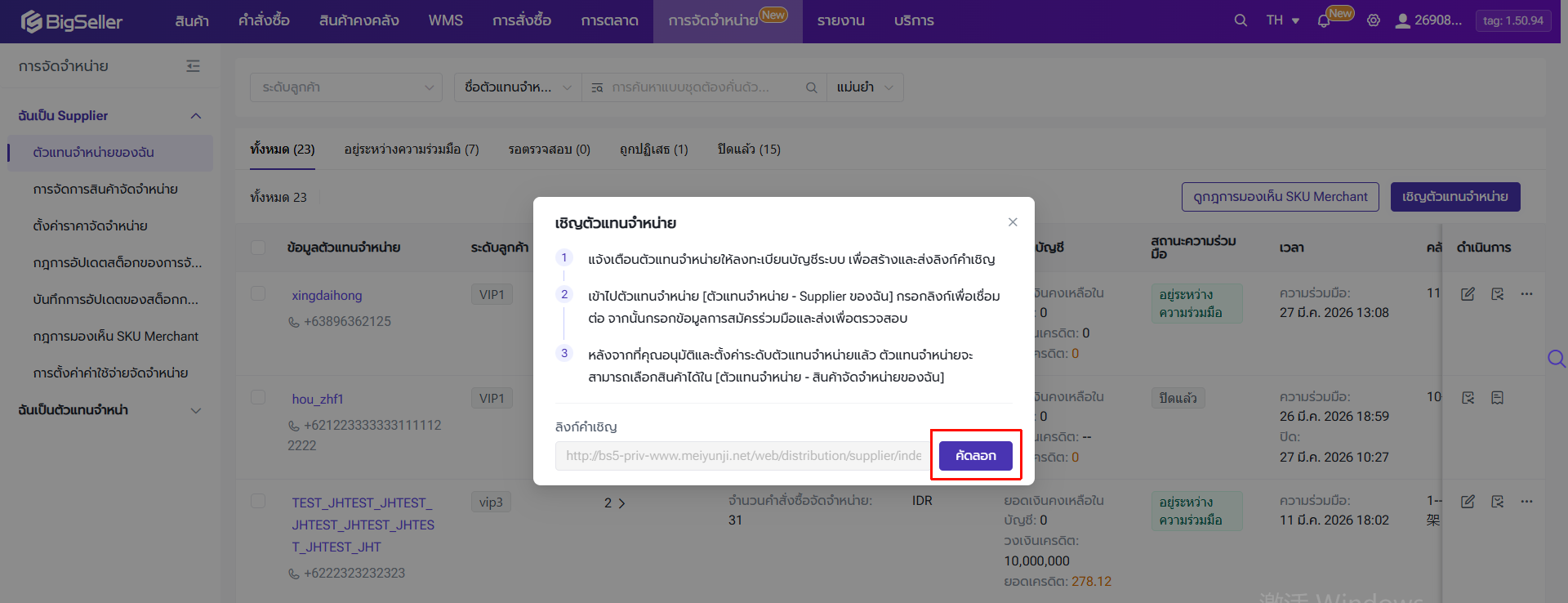
Task: Close the เชิญตัวแทนจำหน่าย dialog
Action: pos(1013,222)
